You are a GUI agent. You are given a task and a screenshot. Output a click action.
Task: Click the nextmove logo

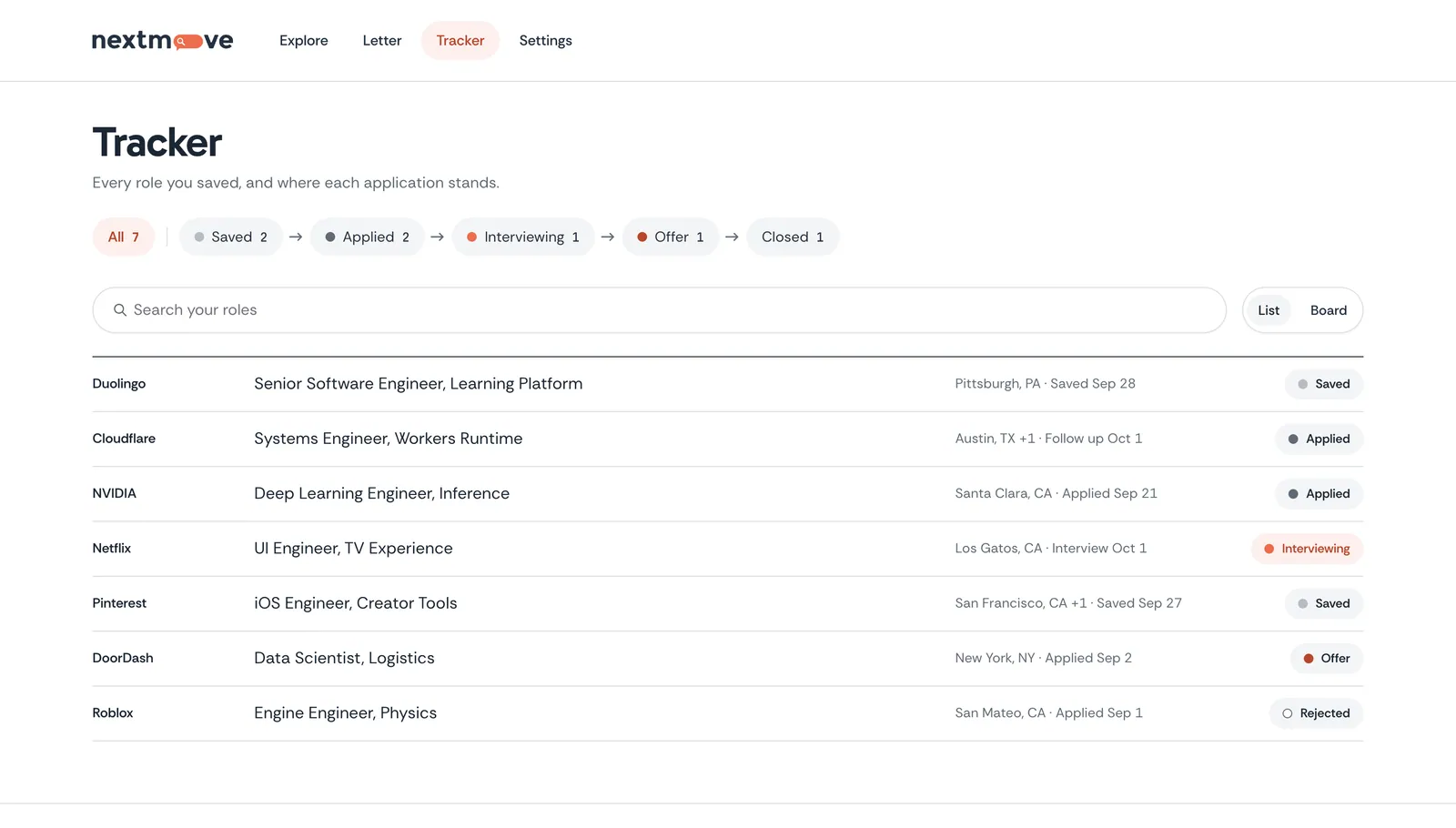[x=163, y=40]
